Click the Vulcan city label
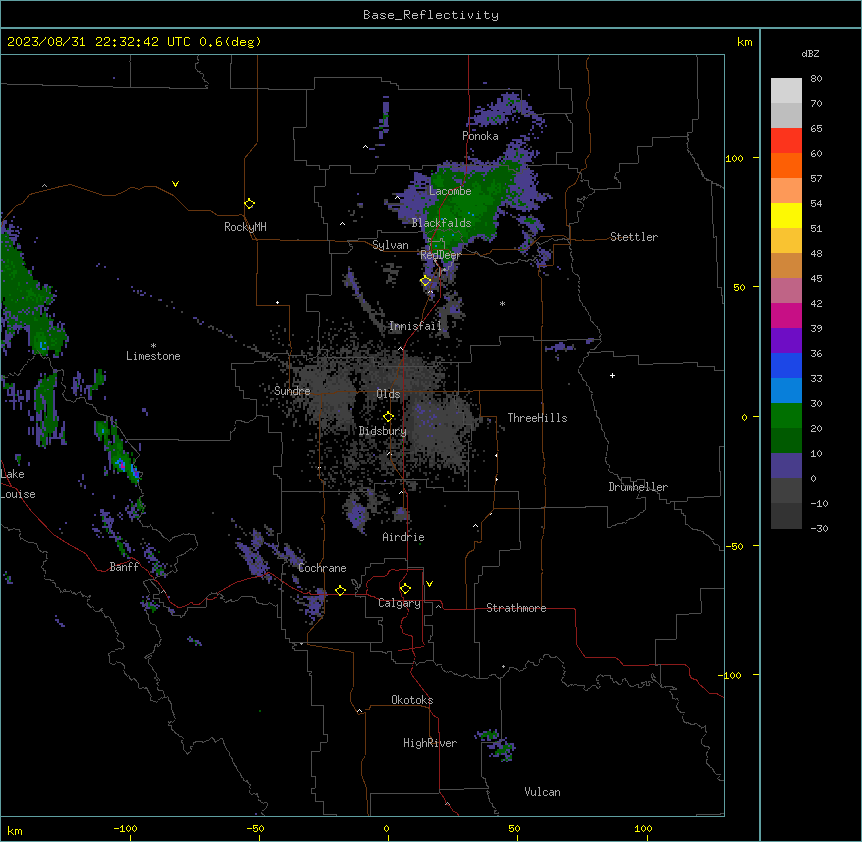 click(x=542, y=792)
